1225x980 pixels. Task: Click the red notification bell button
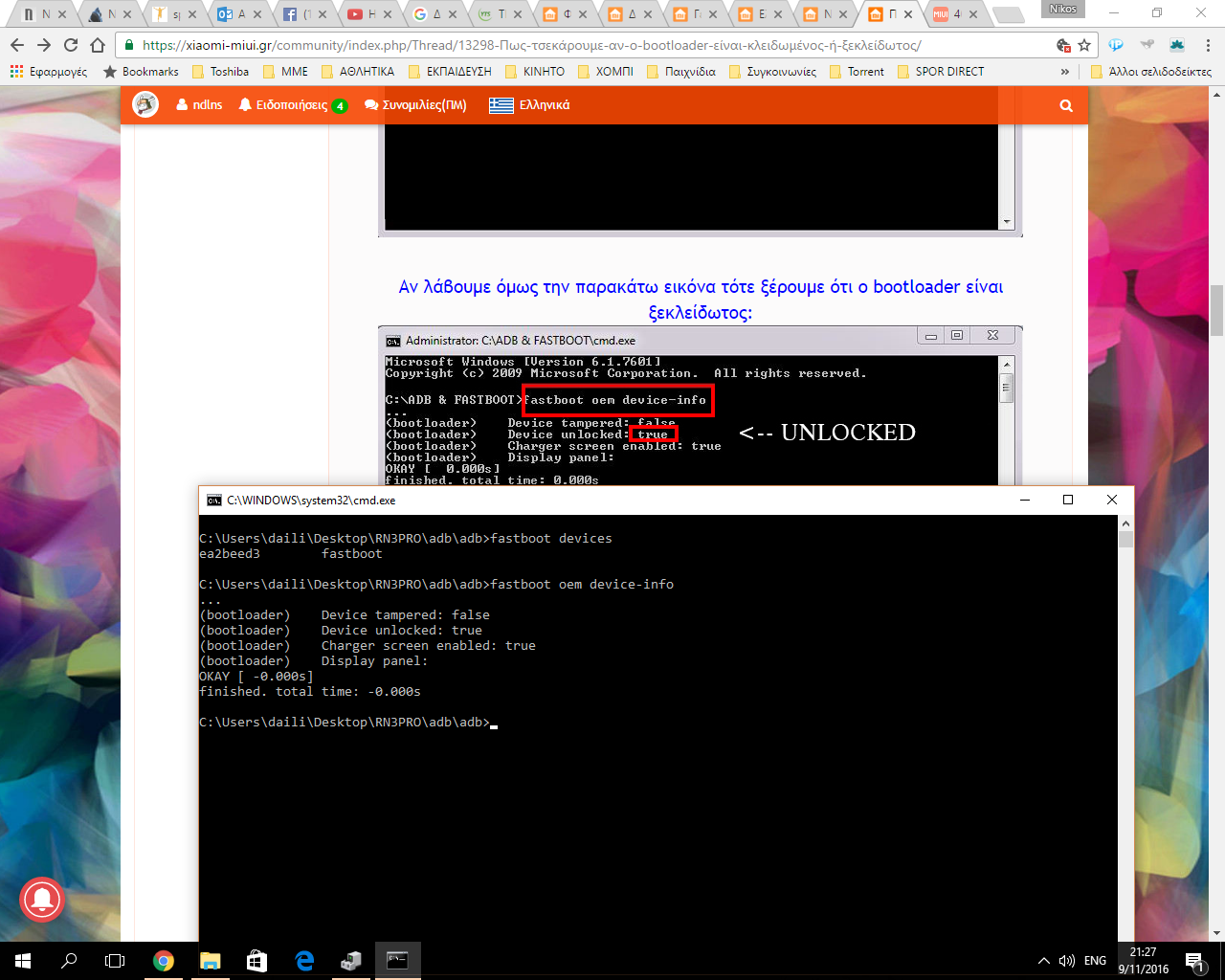click(42, 899)
